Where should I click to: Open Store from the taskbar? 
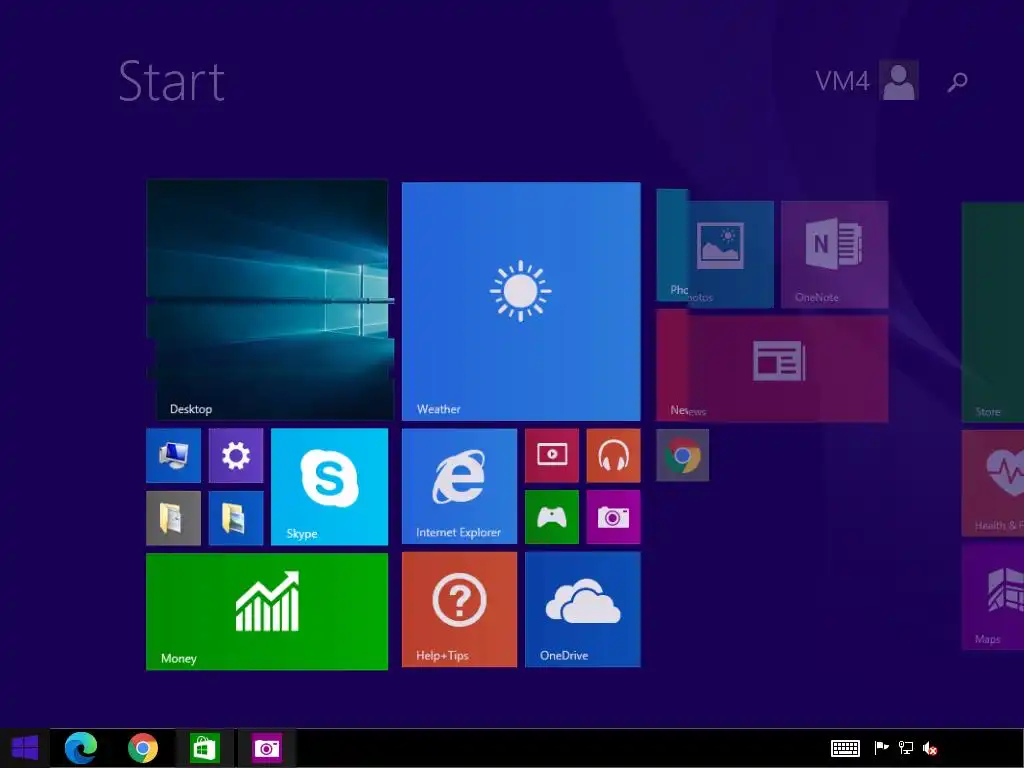click(204, 748)
